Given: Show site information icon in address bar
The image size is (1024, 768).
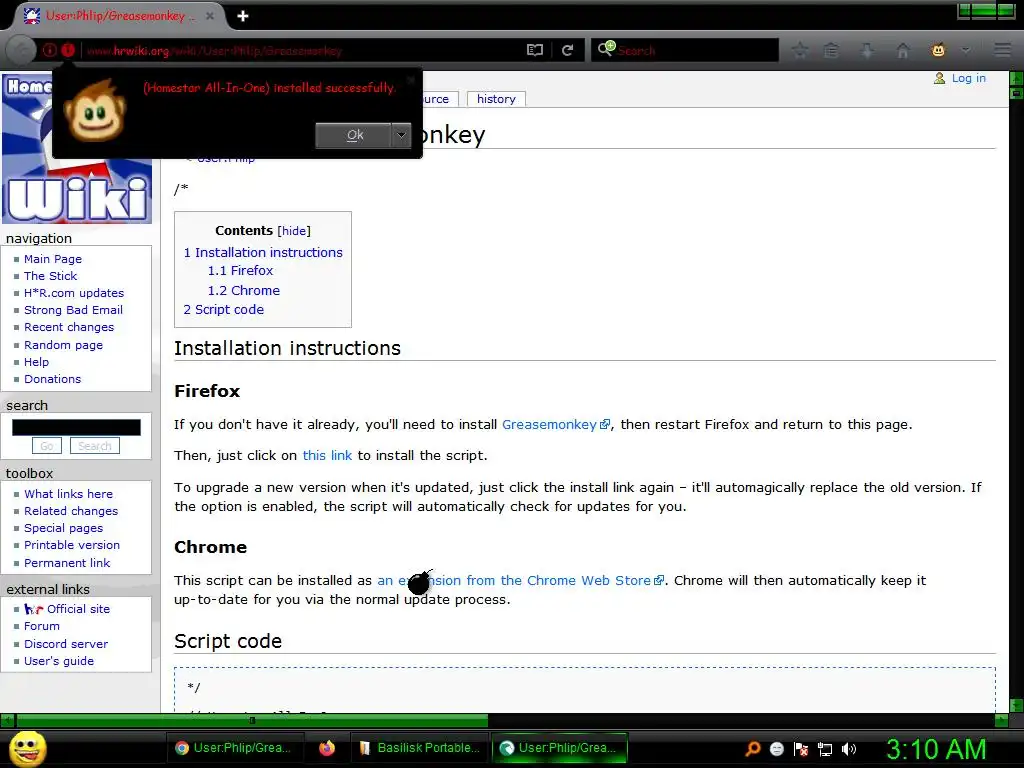Looking at the screenshot, I should click(50, 50).
